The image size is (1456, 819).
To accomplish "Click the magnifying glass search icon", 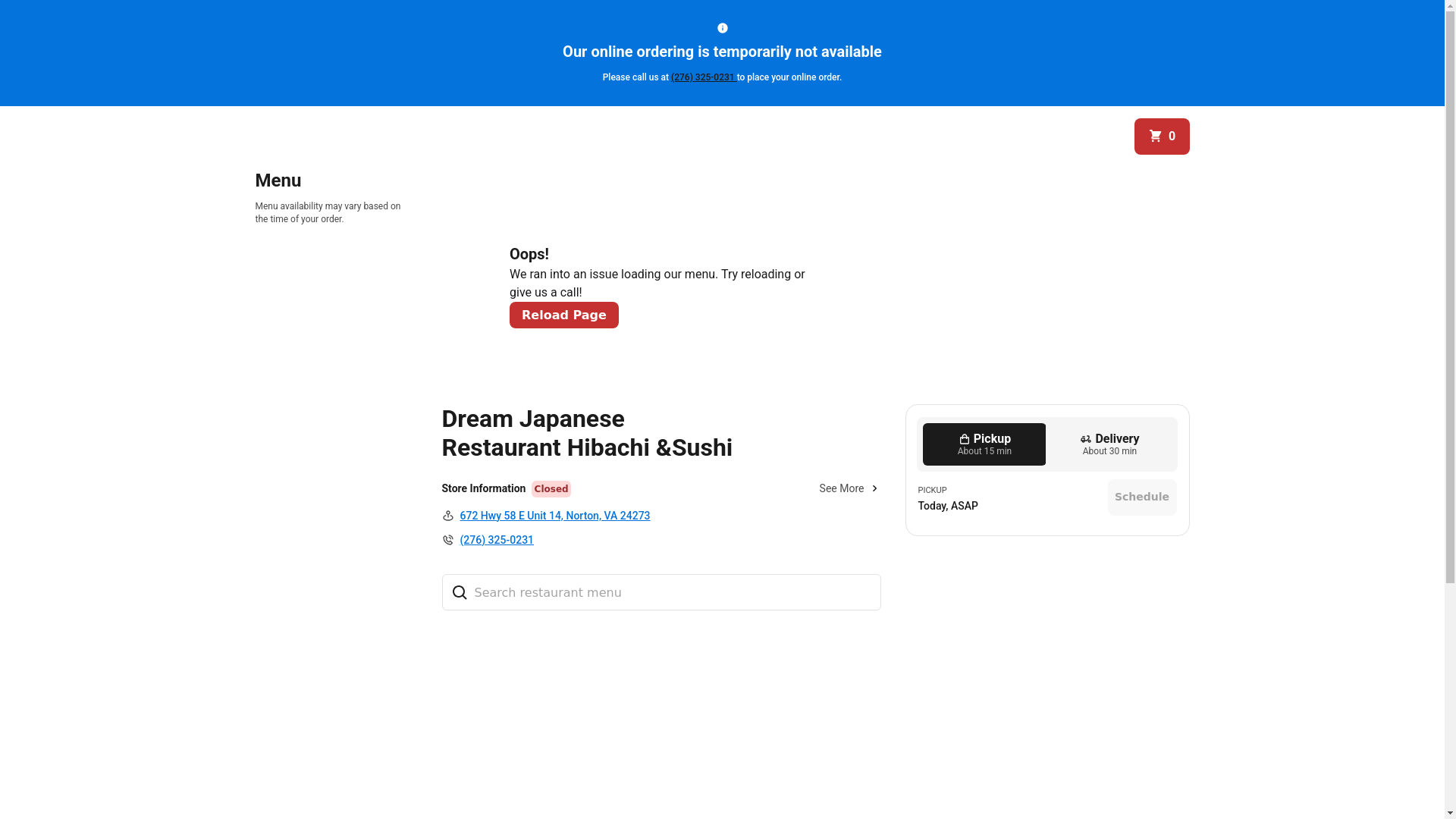I will [459, 592].
